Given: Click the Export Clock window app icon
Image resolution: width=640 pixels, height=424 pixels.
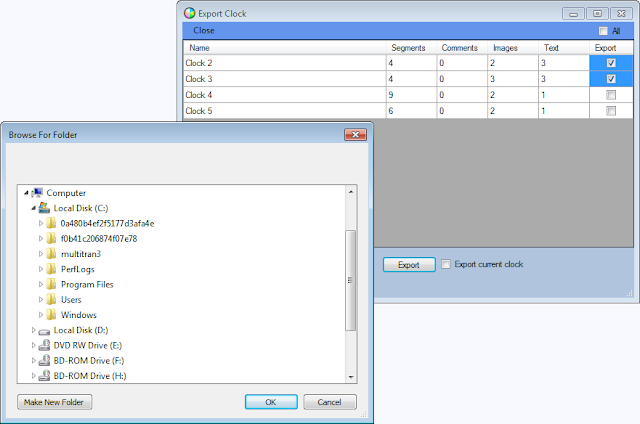Looking at the screenshot, I should point(189,13).
